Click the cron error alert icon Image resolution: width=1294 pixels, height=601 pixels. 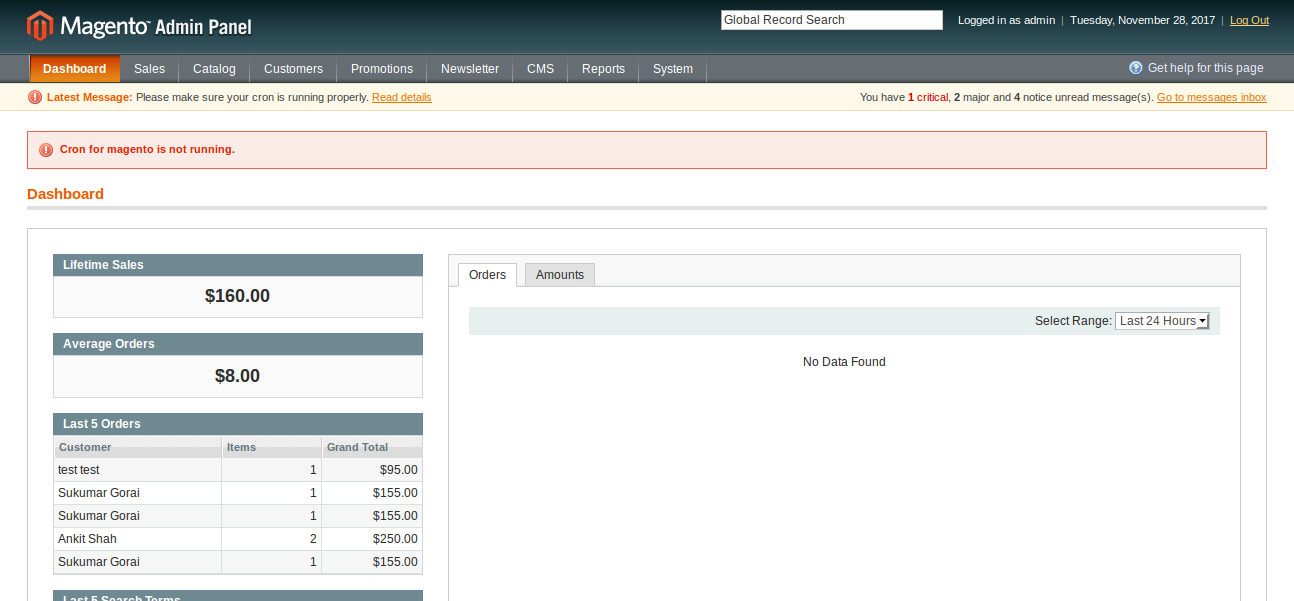click(46, 150)
